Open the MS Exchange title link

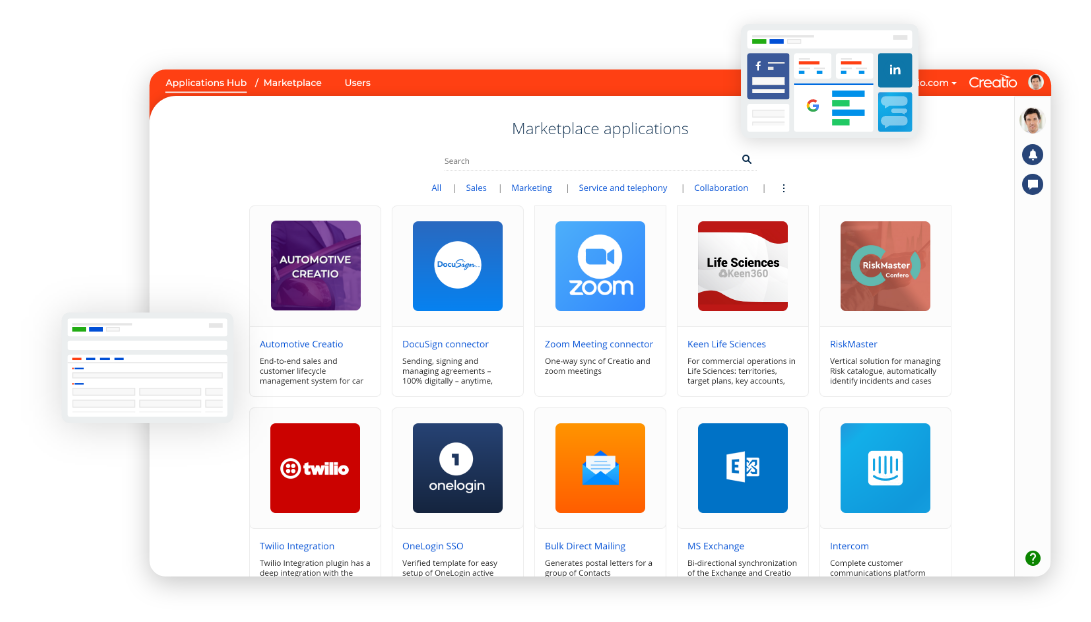(715, 546)
